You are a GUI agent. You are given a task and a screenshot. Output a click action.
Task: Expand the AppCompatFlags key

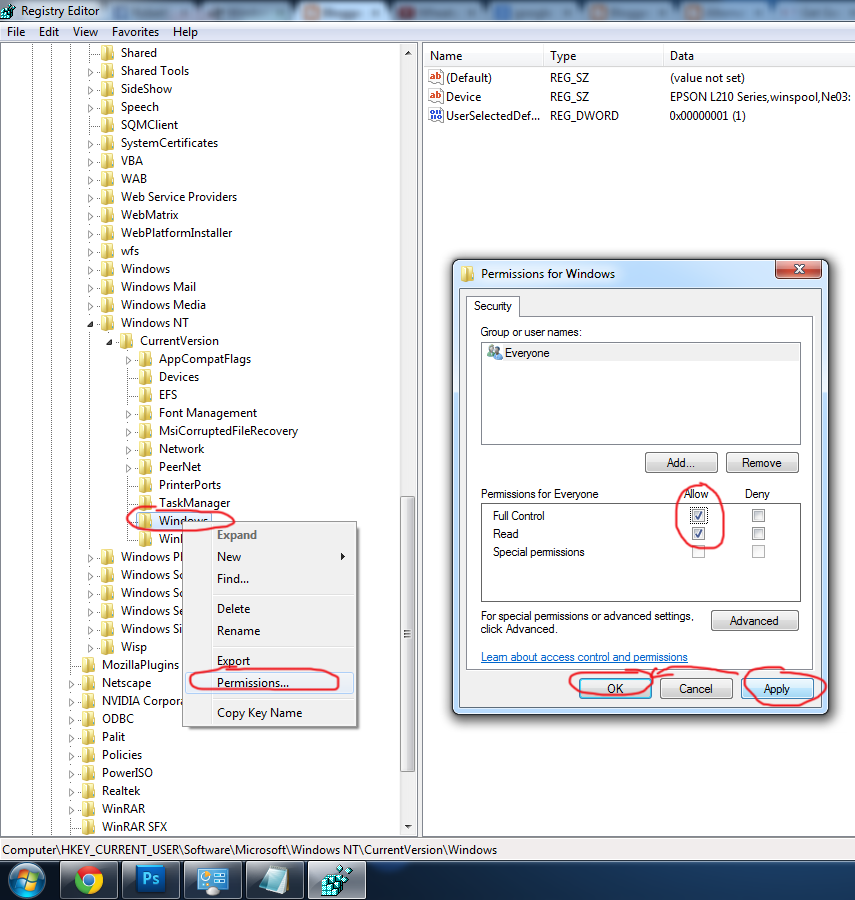pyautogui.click(x=129, y=360)
